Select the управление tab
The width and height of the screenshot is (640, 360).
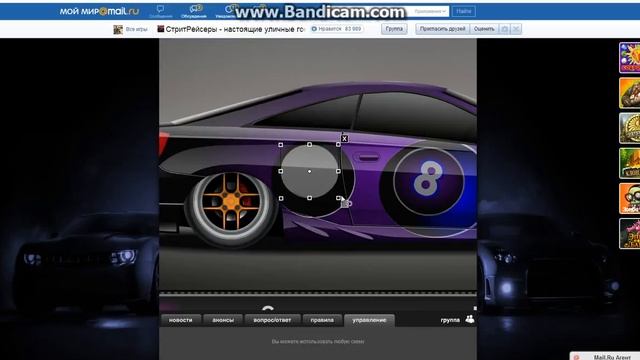(x=369, y=320)
